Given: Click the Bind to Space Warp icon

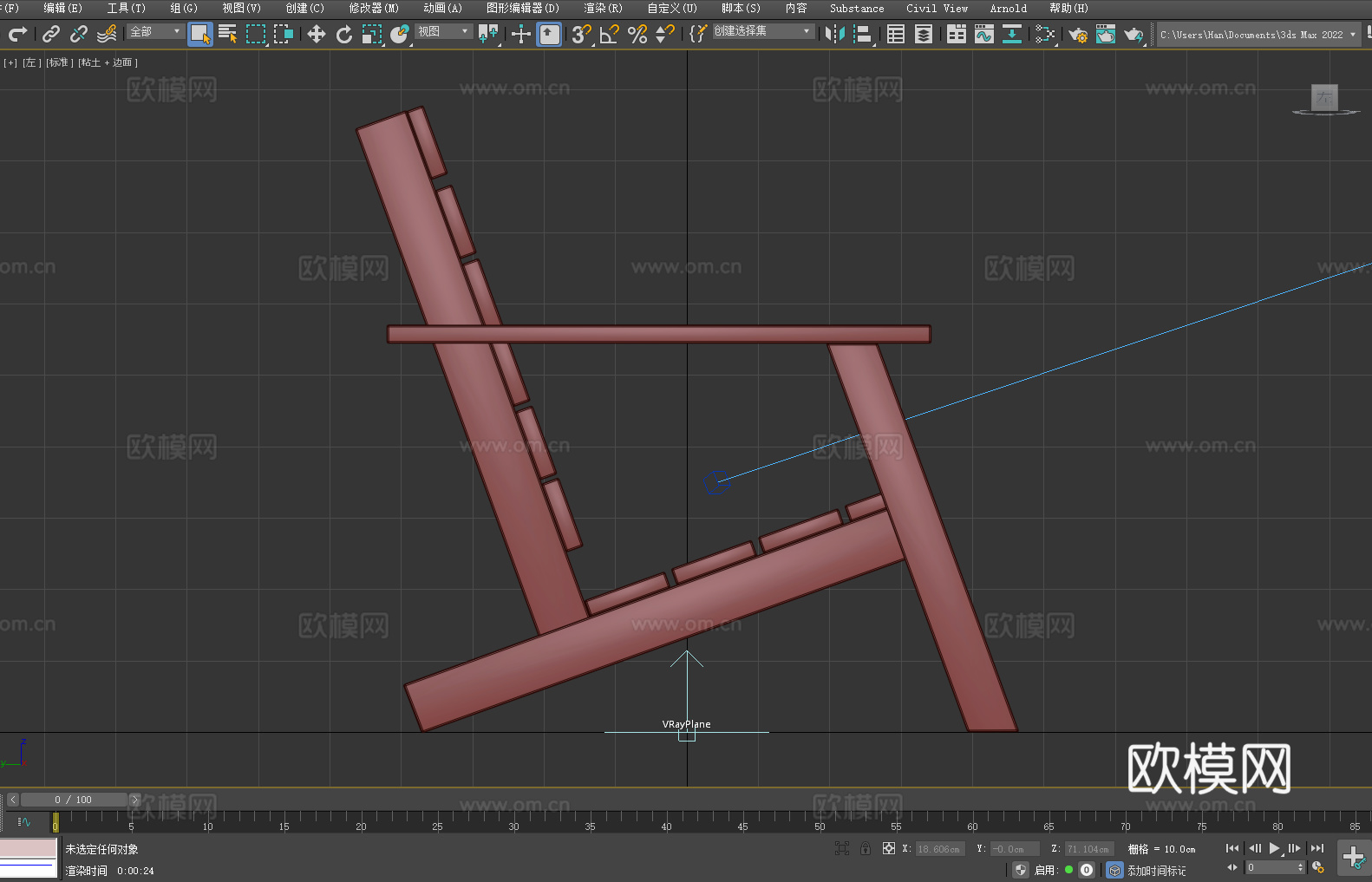Looking at the screenshot, I should pyautogui.click(x=107, y=34).
